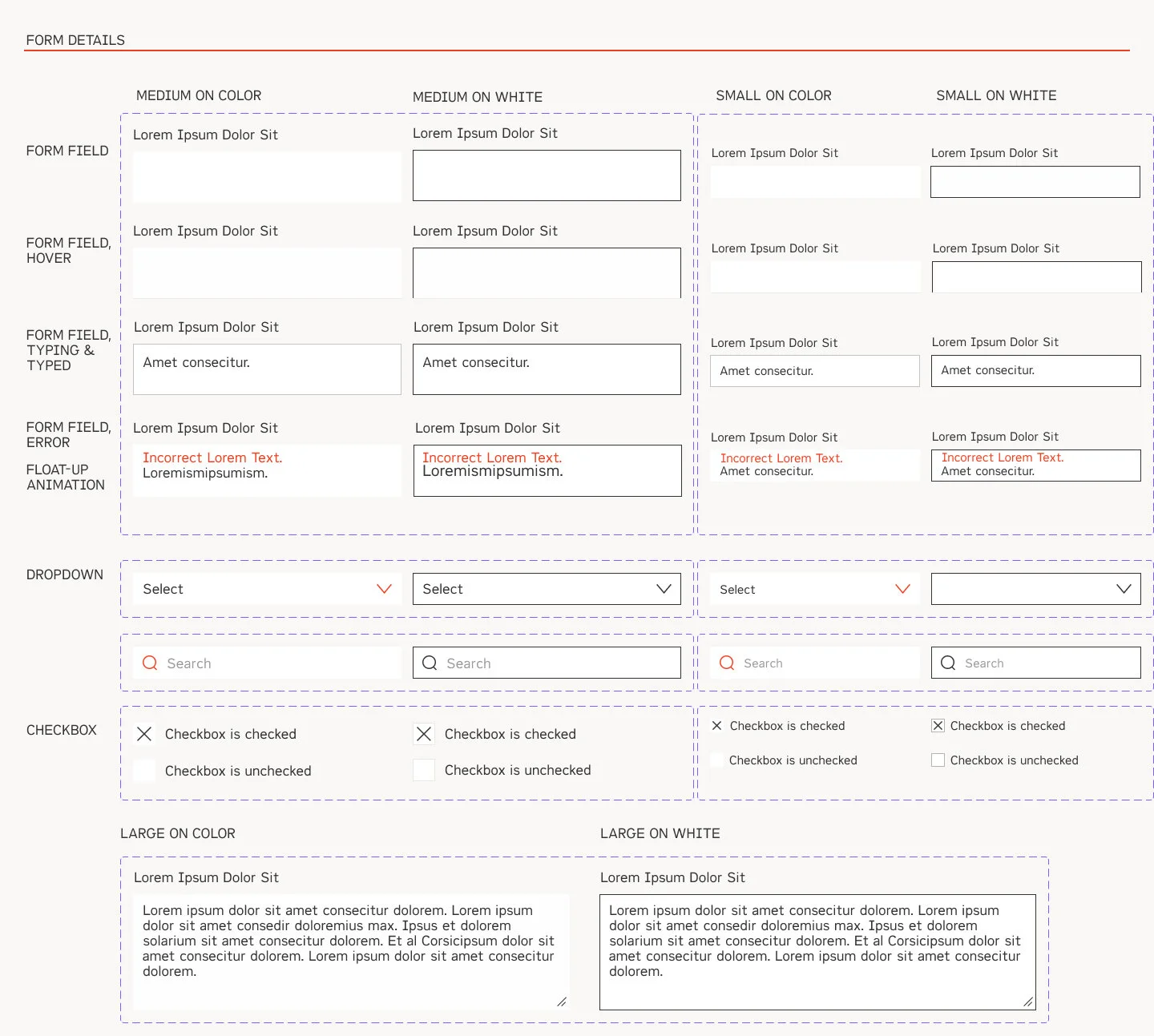Select the MEDIUM ON COLOR column header
Viewport: 1154px width, 1036px height.
pos(199,95)
